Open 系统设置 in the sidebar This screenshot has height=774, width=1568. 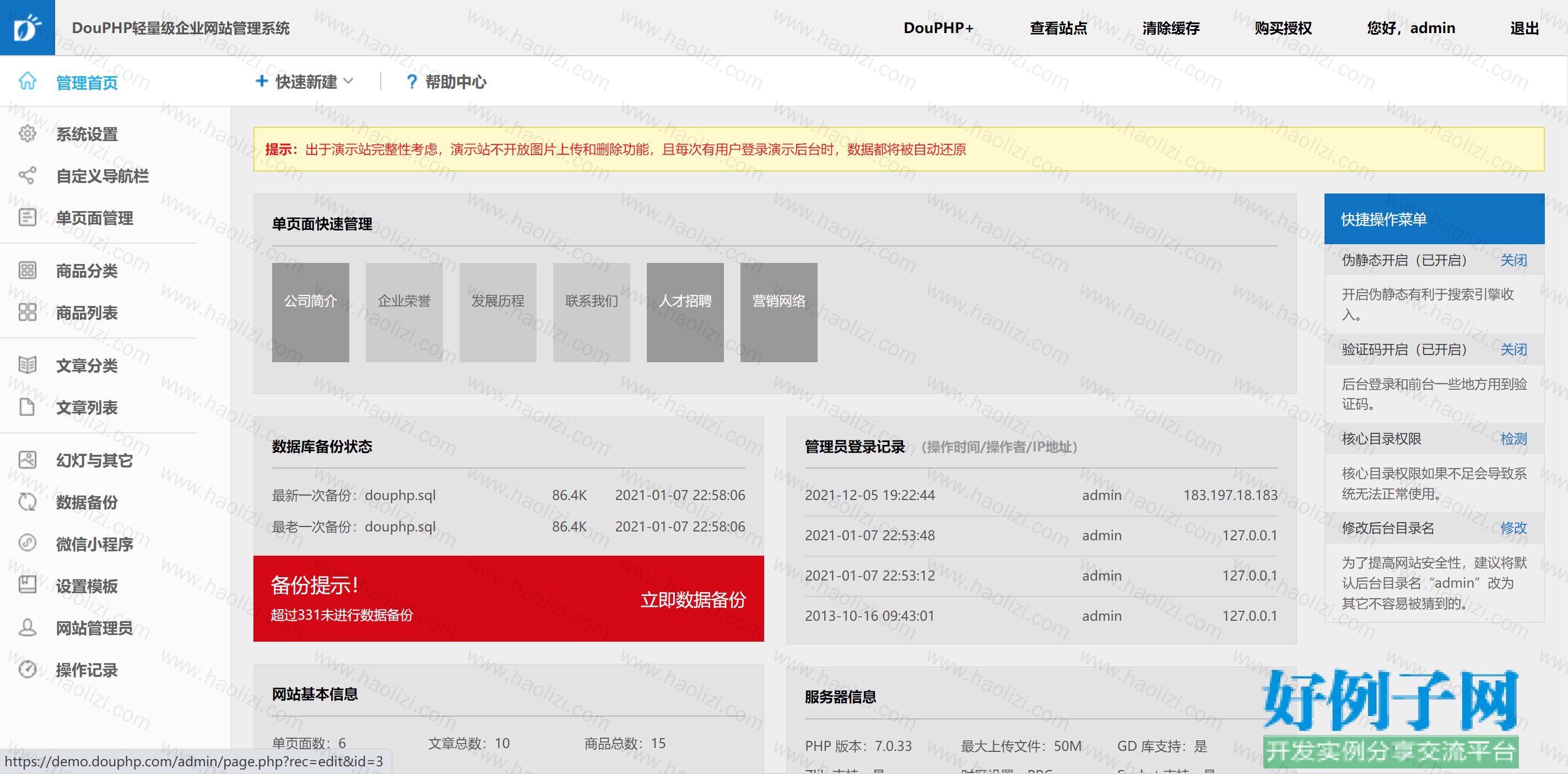coord(87,134)
